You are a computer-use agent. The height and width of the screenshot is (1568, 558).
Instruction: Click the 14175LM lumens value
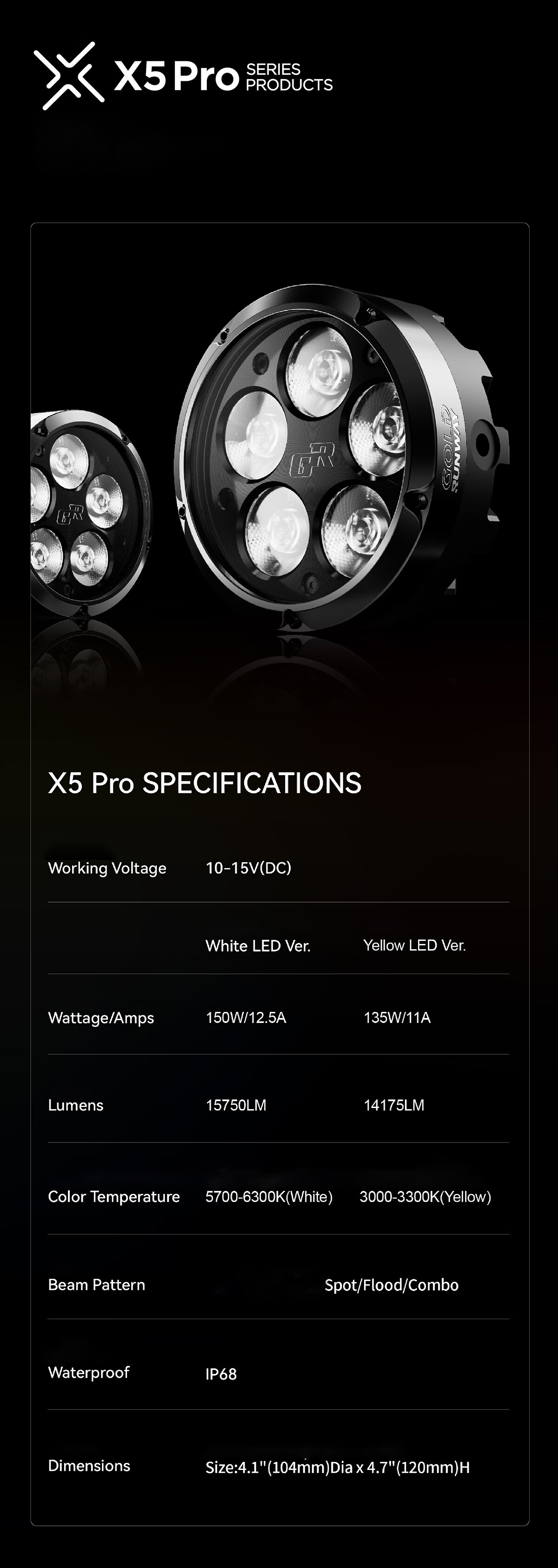(394, 1105)
